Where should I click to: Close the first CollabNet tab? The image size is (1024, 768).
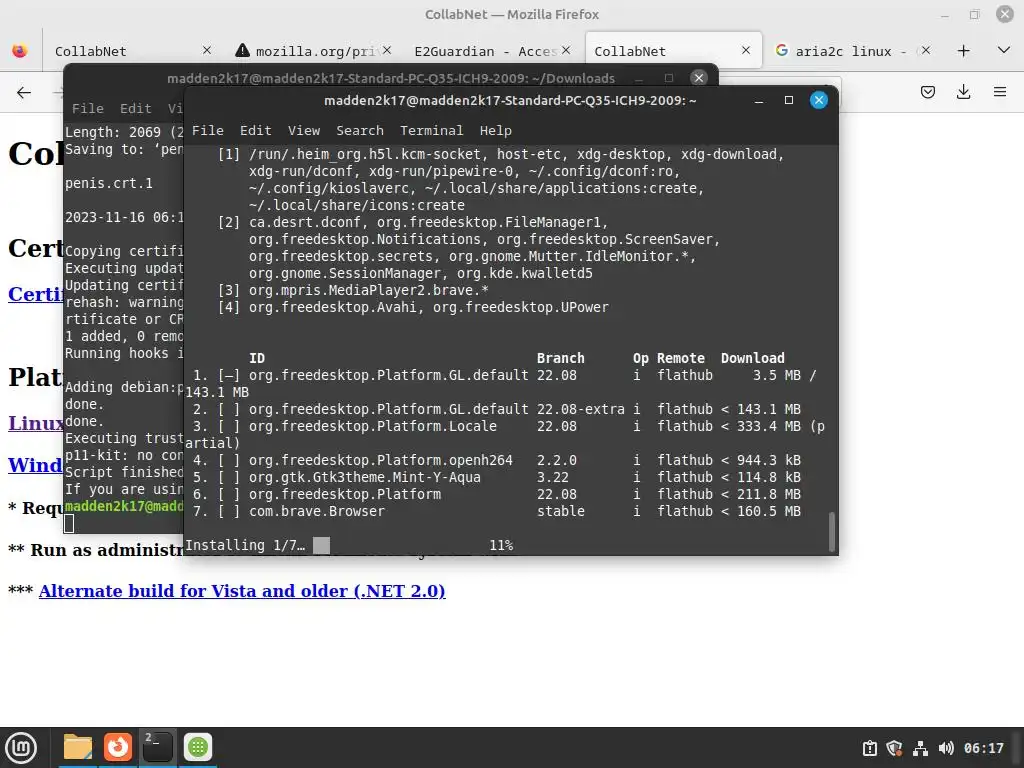click(x=206, y=50)
